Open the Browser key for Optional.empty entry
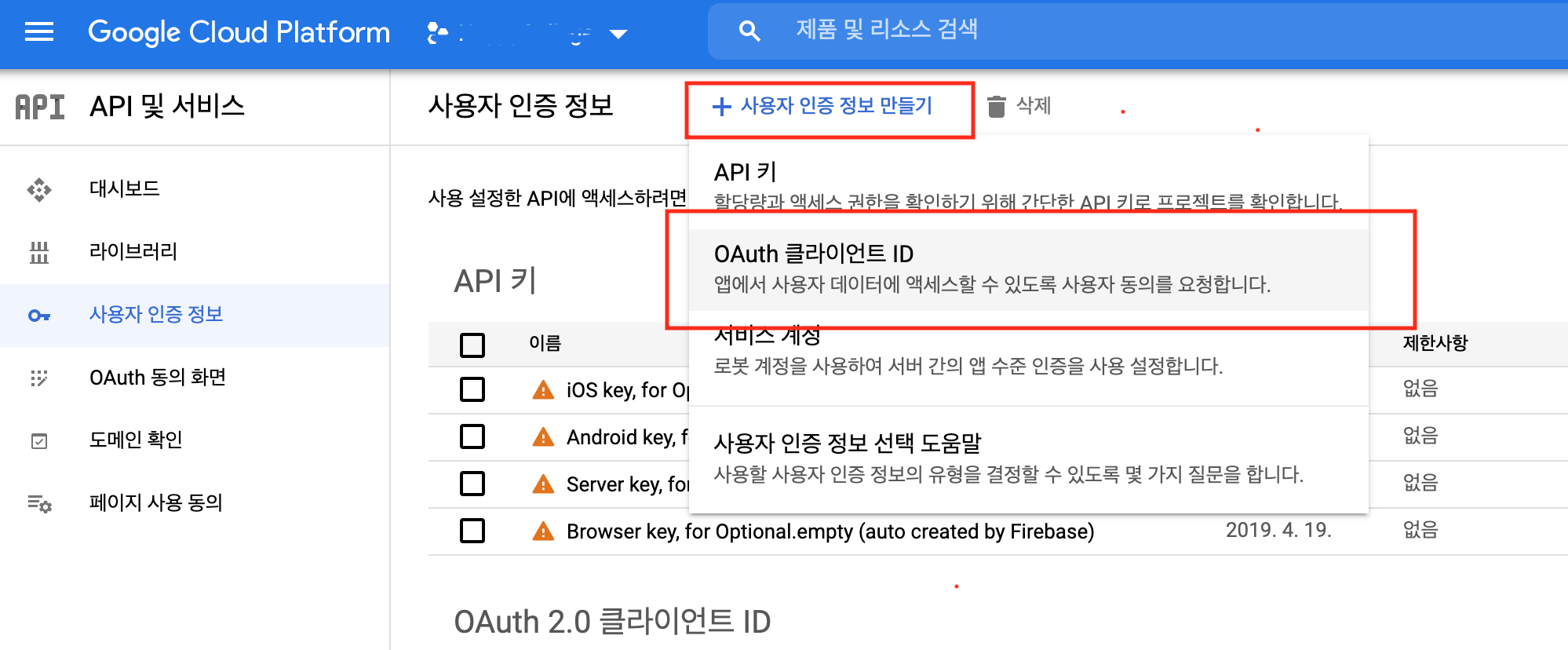Image resolution: width=1568 pixels, height=650 pixels. [x=830, y=531]
